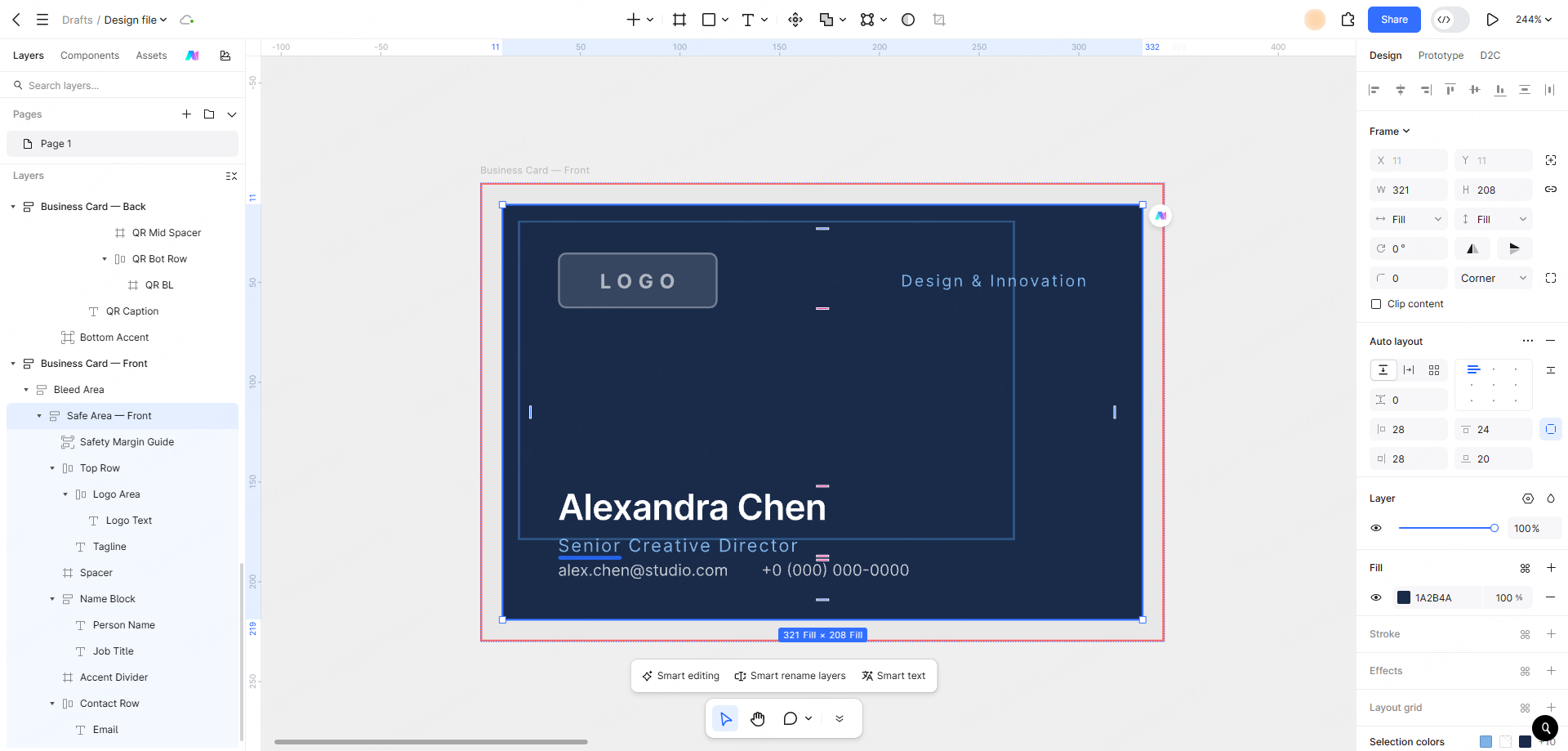1568x751 pixels.
Task: Toggle individual padding button
Action: point(1551,429)
